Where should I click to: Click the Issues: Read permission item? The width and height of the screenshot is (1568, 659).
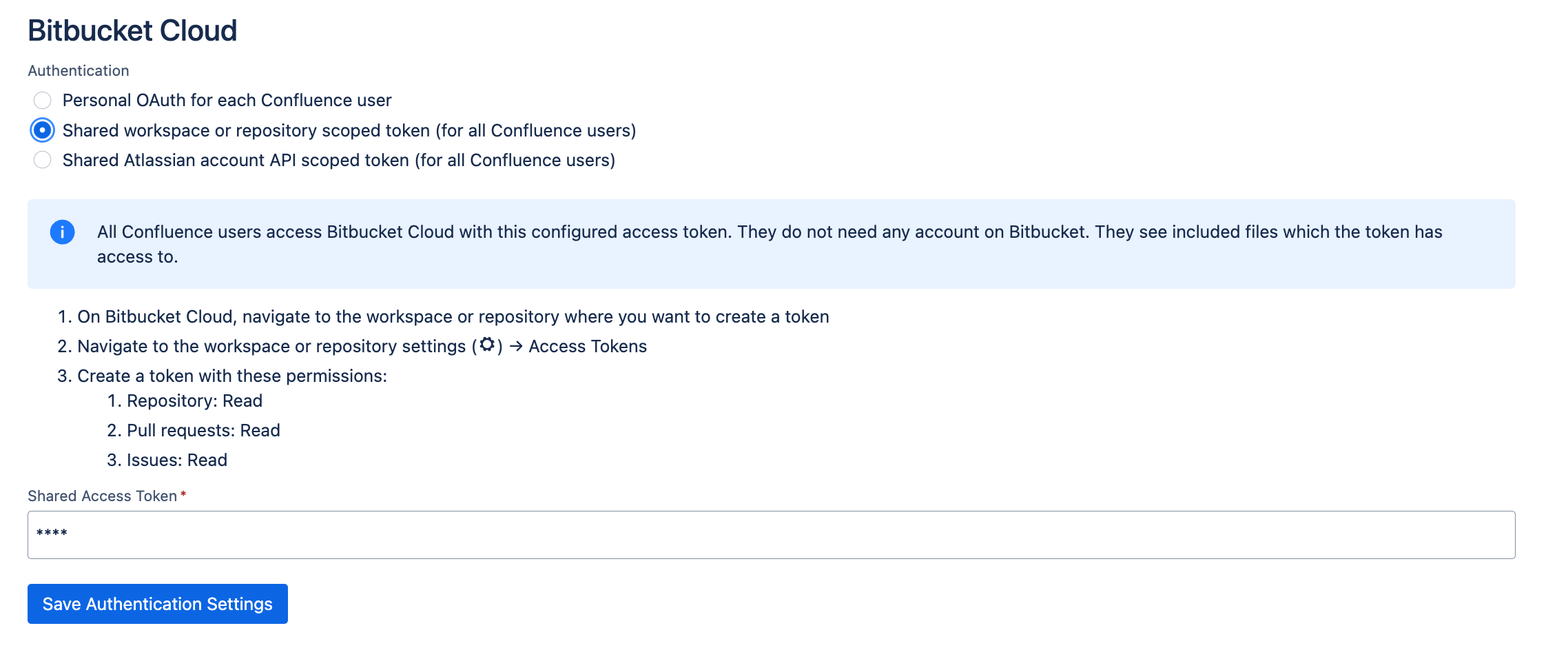(x=167, y=460)
